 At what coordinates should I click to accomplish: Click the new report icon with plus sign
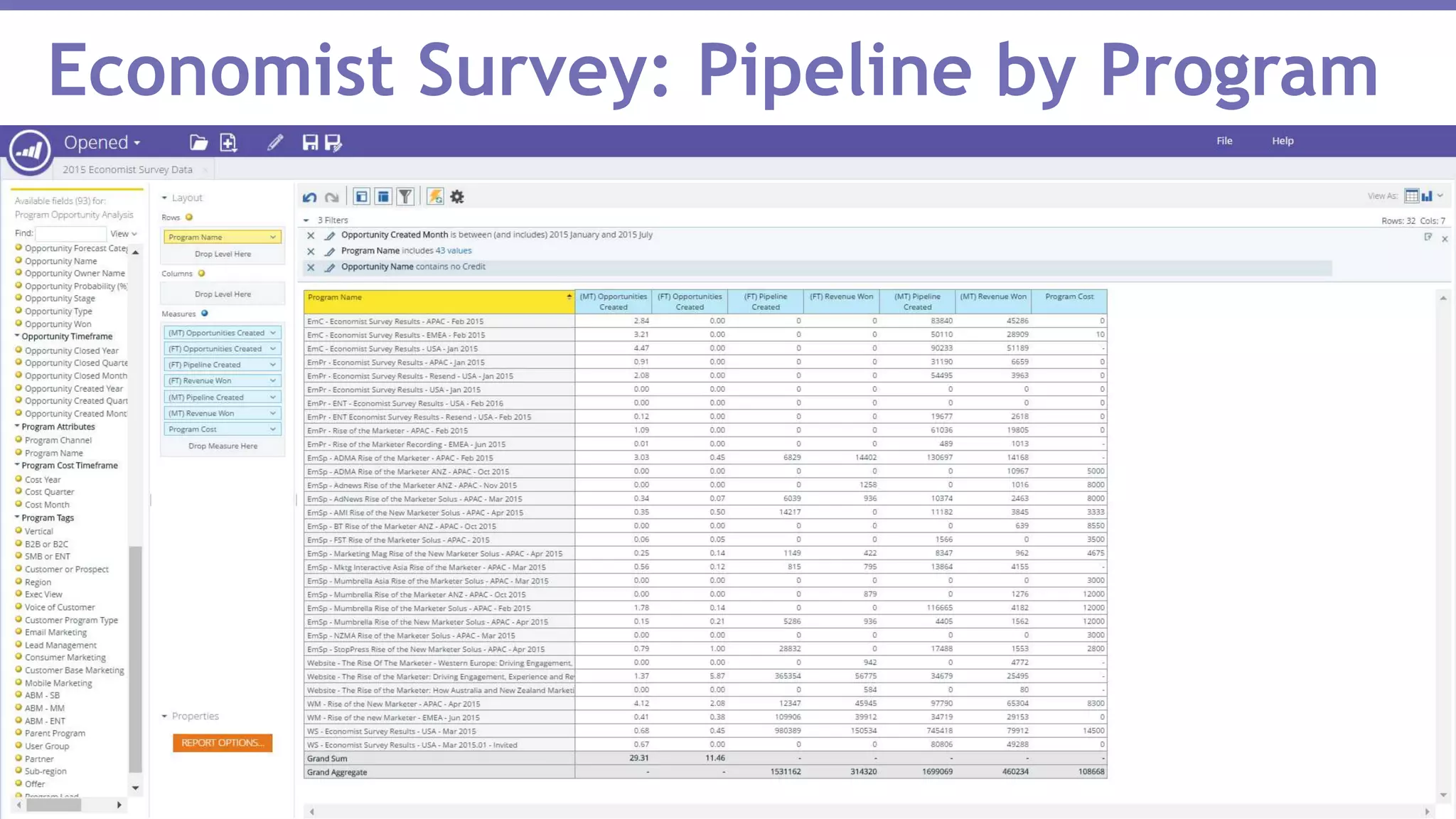click(x=228, y=142)
